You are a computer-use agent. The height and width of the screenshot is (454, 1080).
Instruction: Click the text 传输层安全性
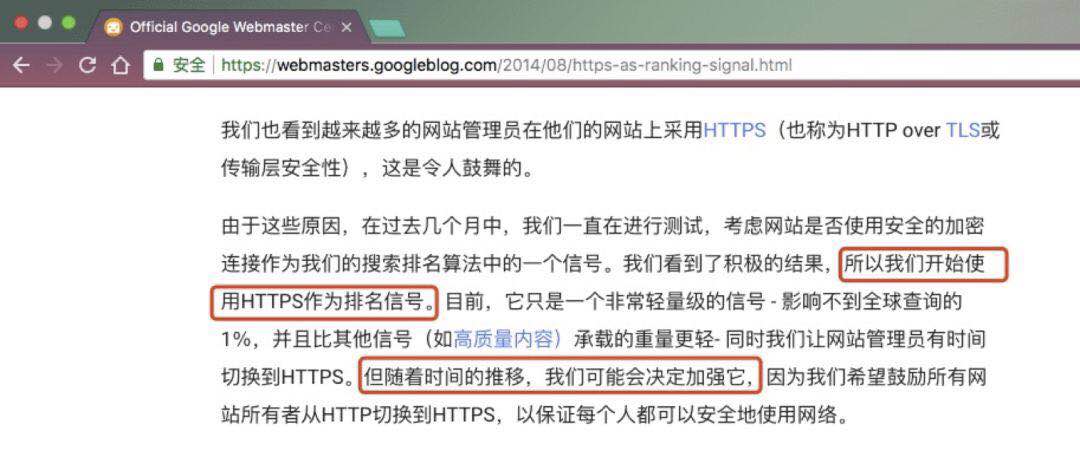pos(281,167)
